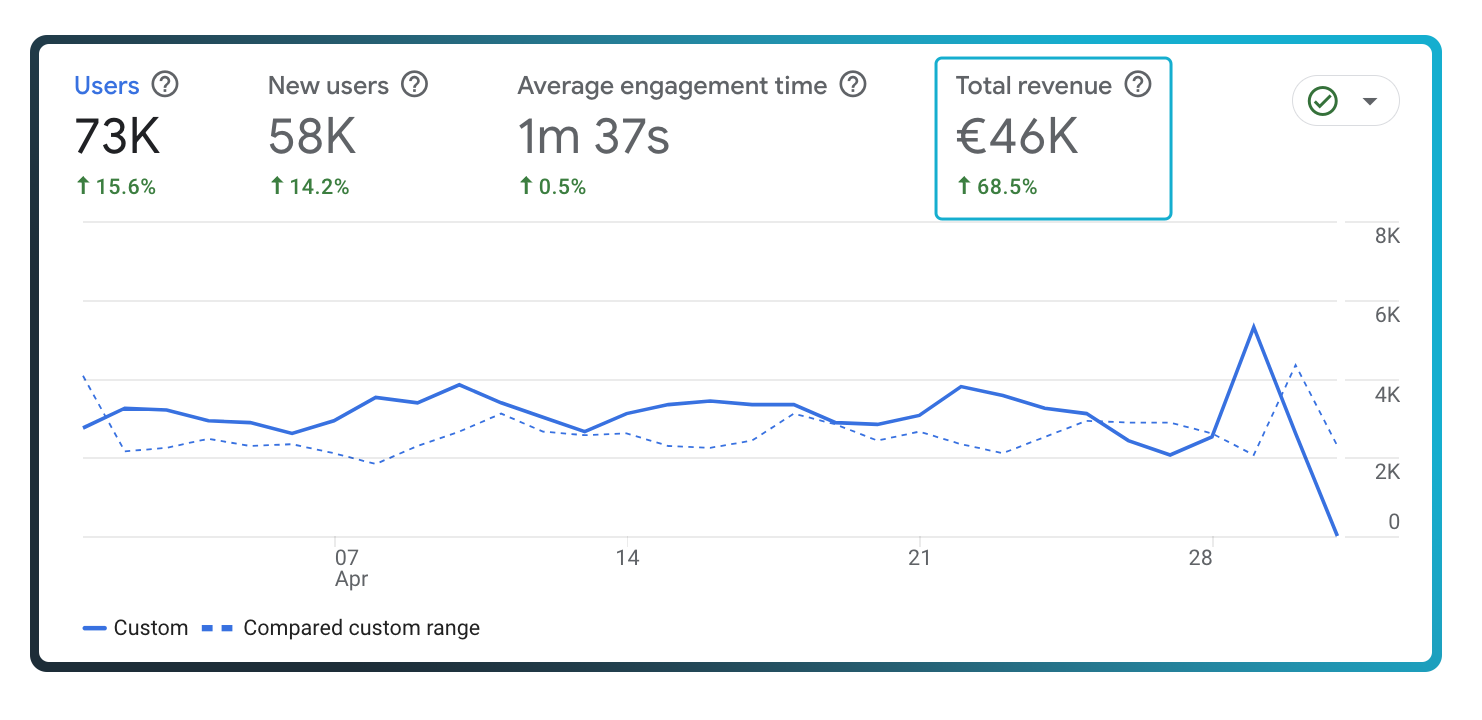Click the 2K y-axis label
Image resolution: width=1482 pixels, height=720 pixels.
coord(1387,472)
